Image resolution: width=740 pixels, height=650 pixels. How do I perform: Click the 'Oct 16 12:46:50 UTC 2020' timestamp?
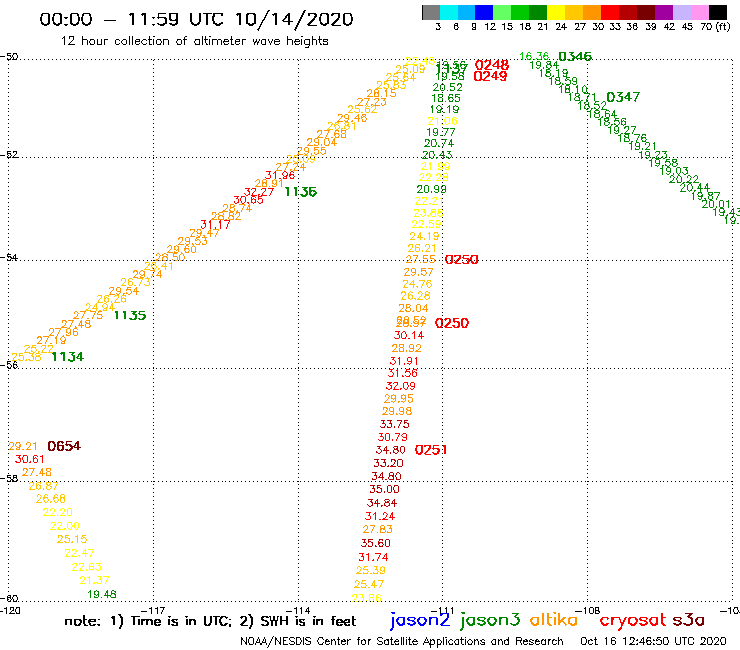tap(653, 641)
